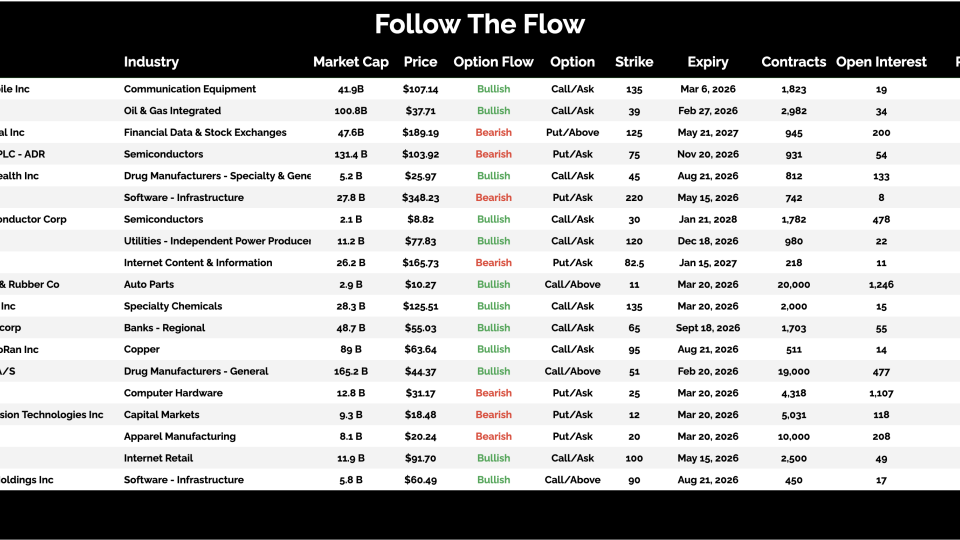Click the Strike column header
The image size is (960, 540).
[634, 62]
